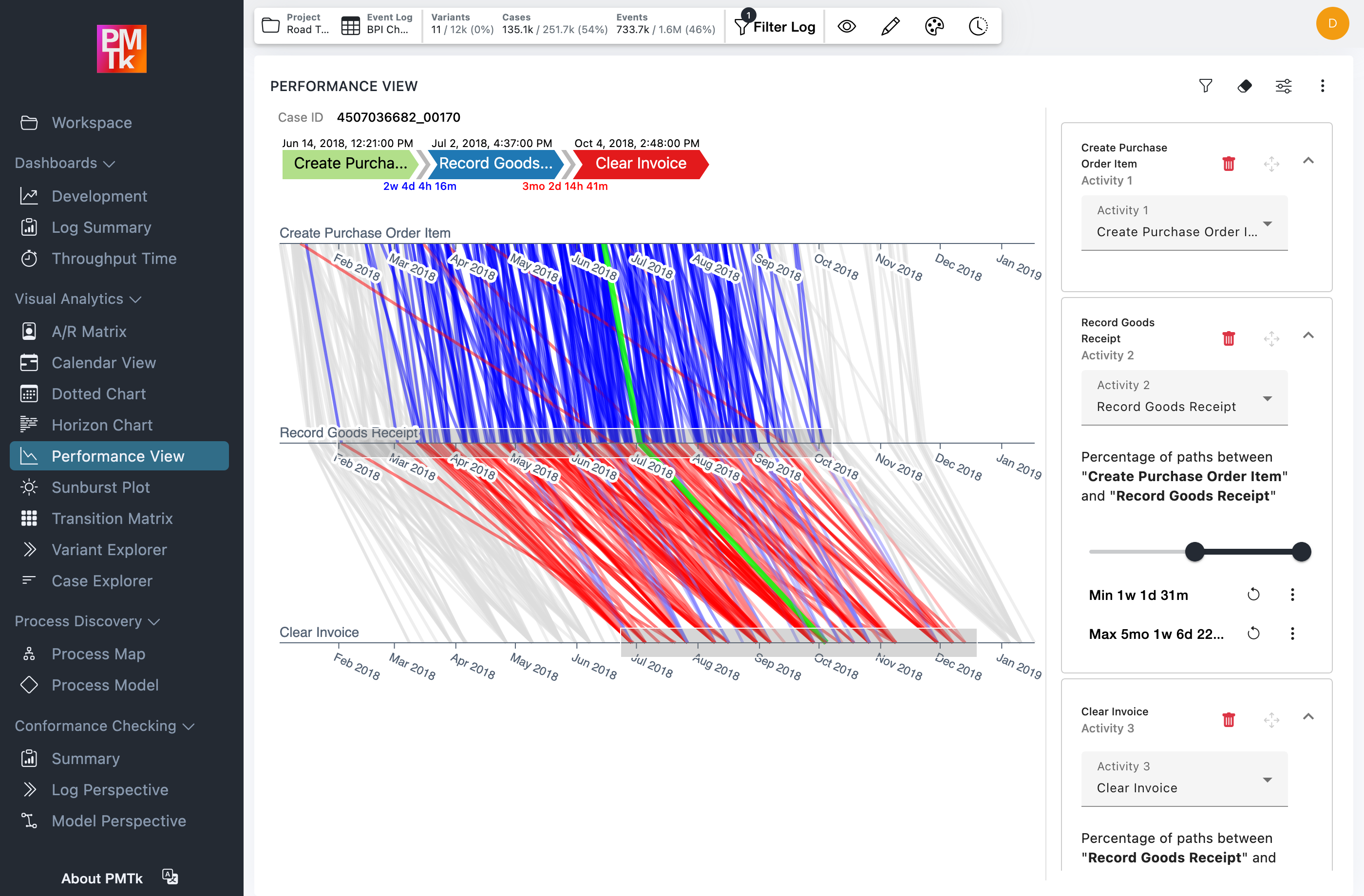Open the Transition Matrix view
The height and width of the screenshot is (896, 1364).
112,519
